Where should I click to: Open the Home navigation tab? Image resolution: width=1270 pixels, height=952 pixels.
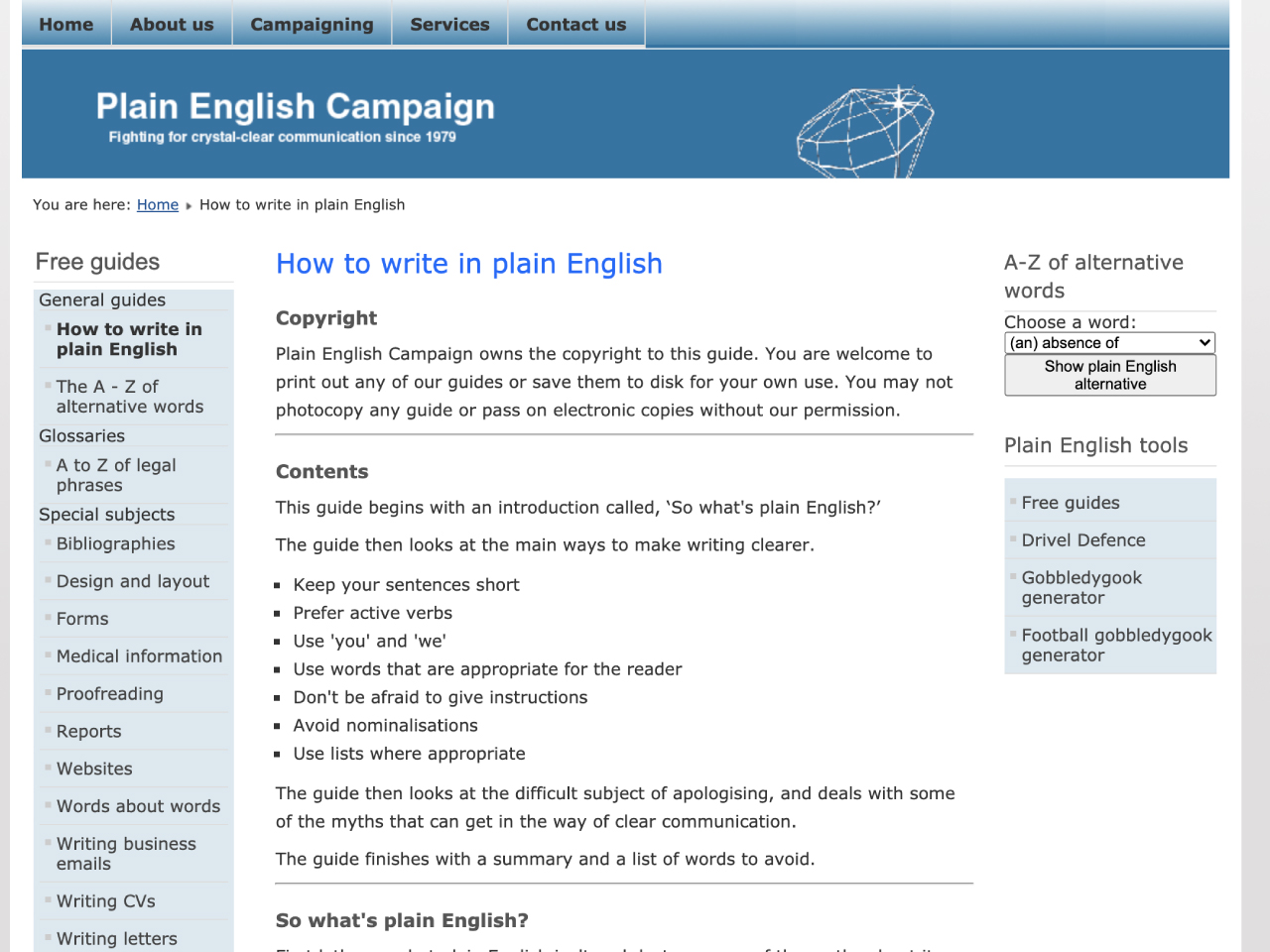coord(66,24)
